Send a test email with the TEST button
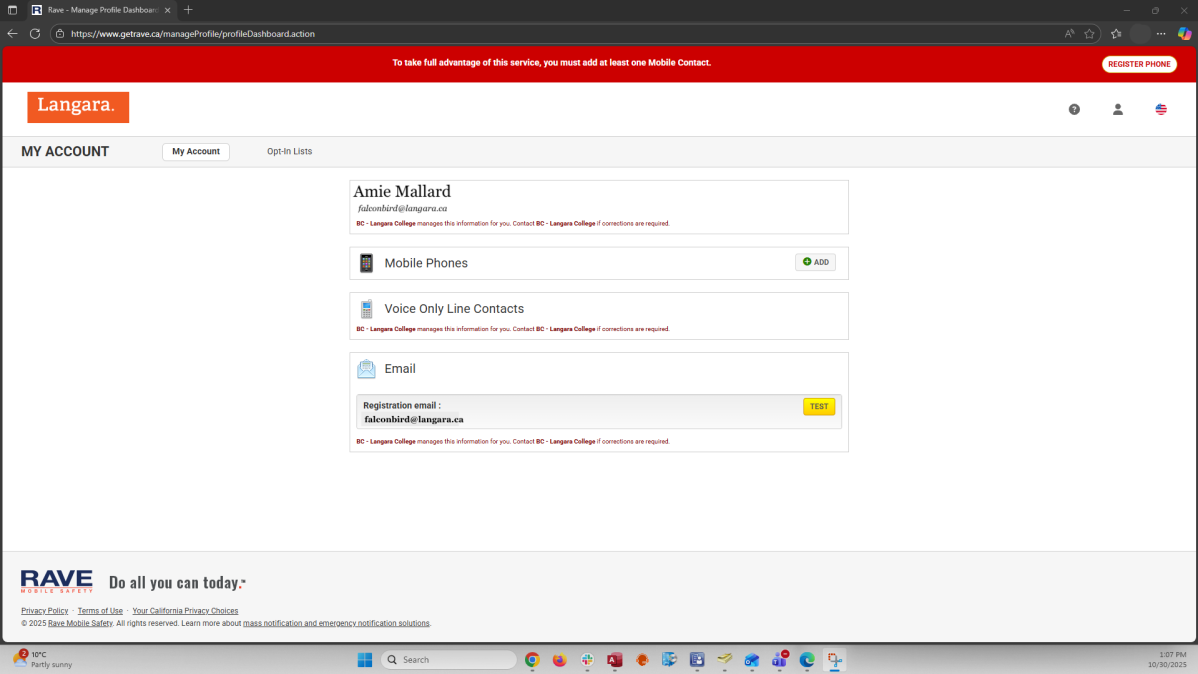Screen dimensions: 1198x674 point(818,407)
